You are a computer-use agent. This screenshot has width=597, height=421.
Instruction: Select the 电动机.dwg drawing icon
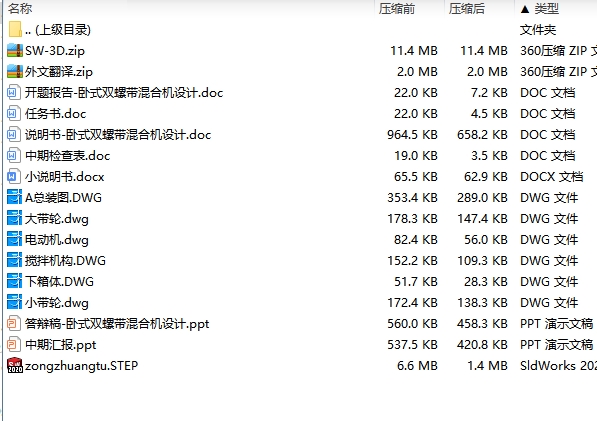[15, 239]
